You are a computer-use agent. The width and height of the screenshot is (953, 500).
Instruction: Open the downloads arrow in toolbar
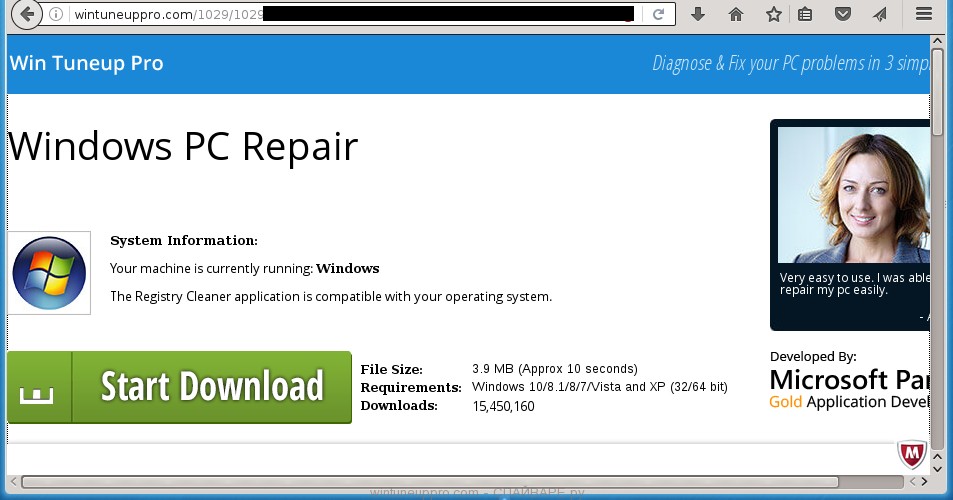[x=698, y=15]
